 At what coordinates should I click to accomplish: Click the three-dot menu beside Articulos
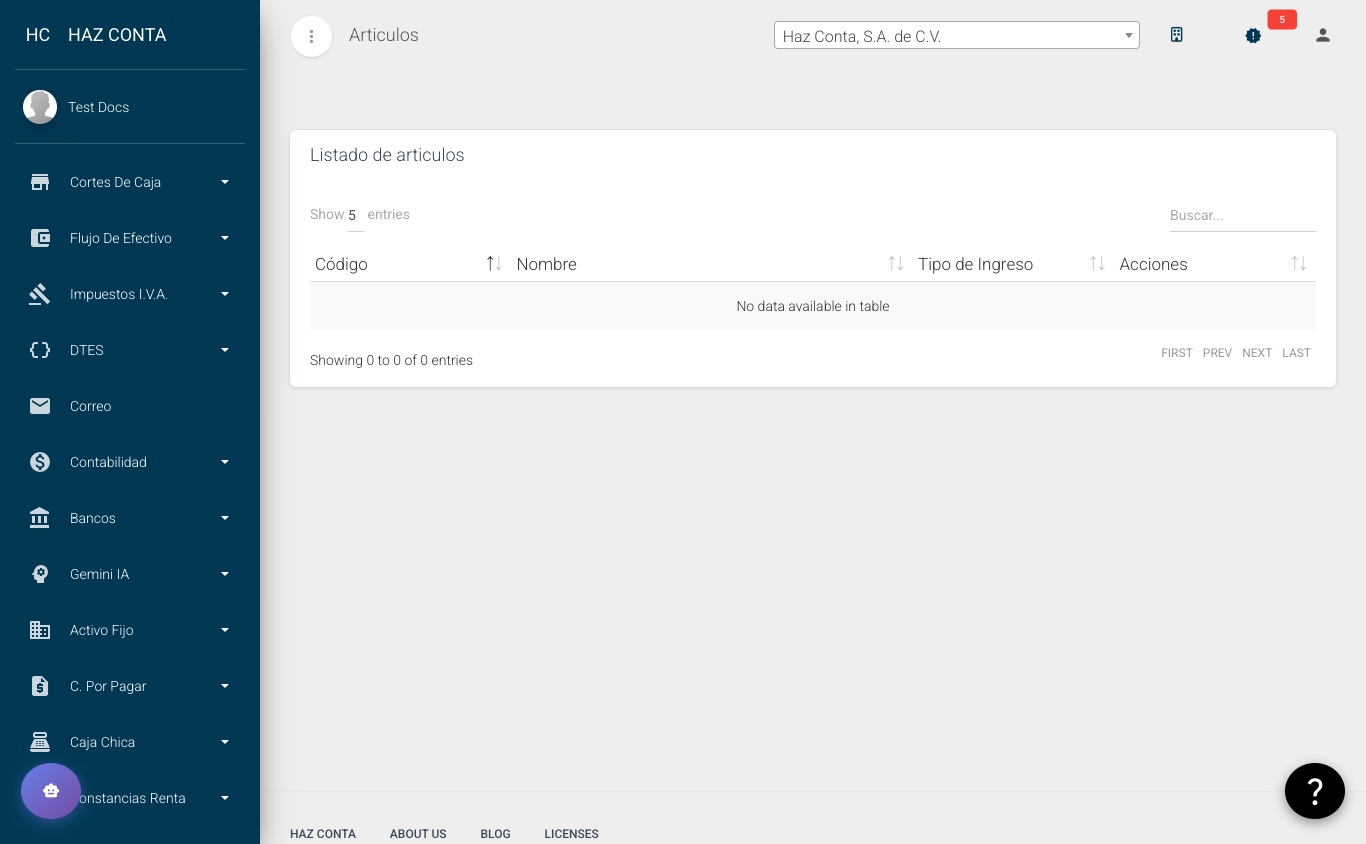point(311,36)
